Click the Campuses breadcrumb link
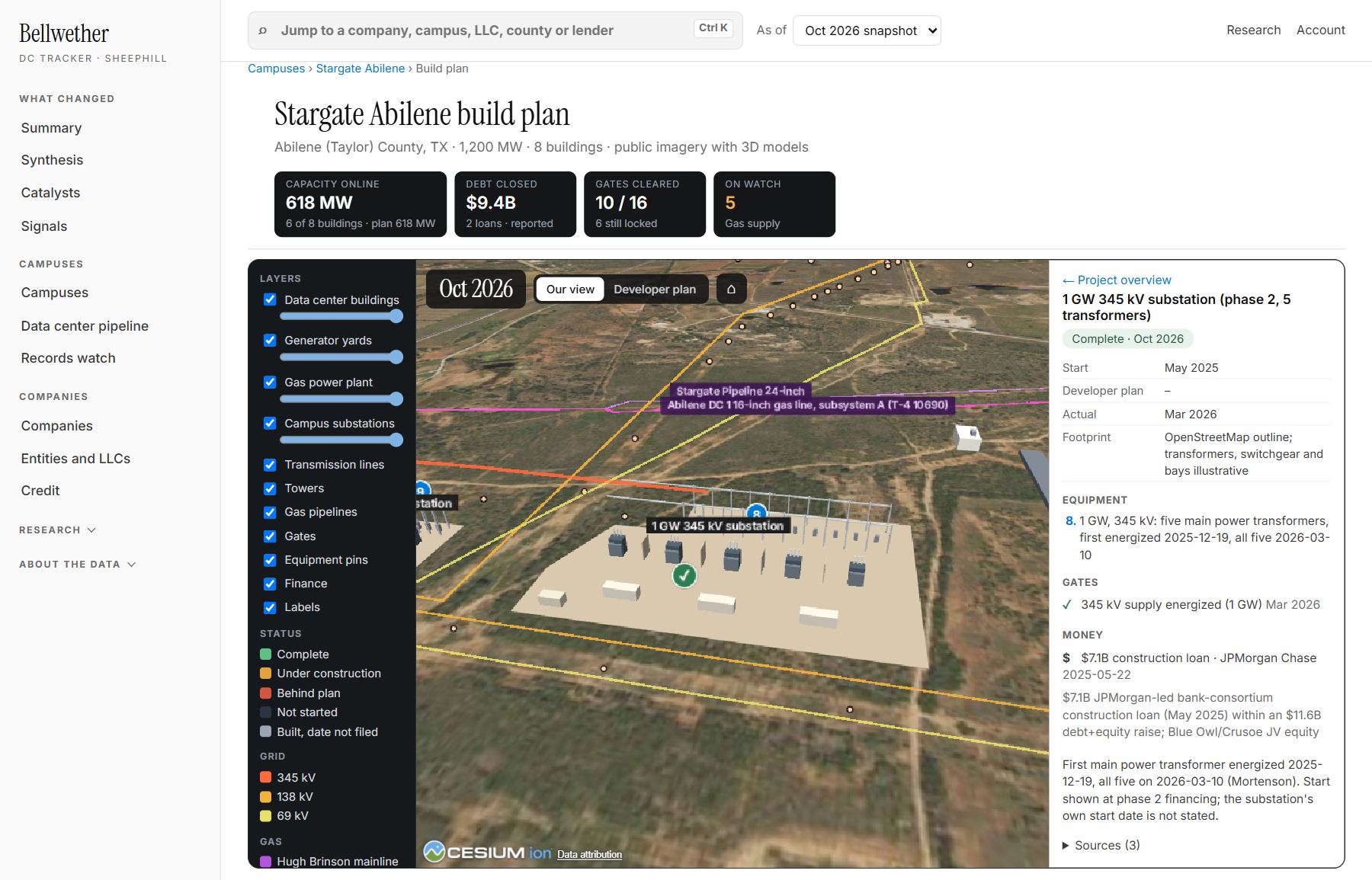 [x=276, y=69]
